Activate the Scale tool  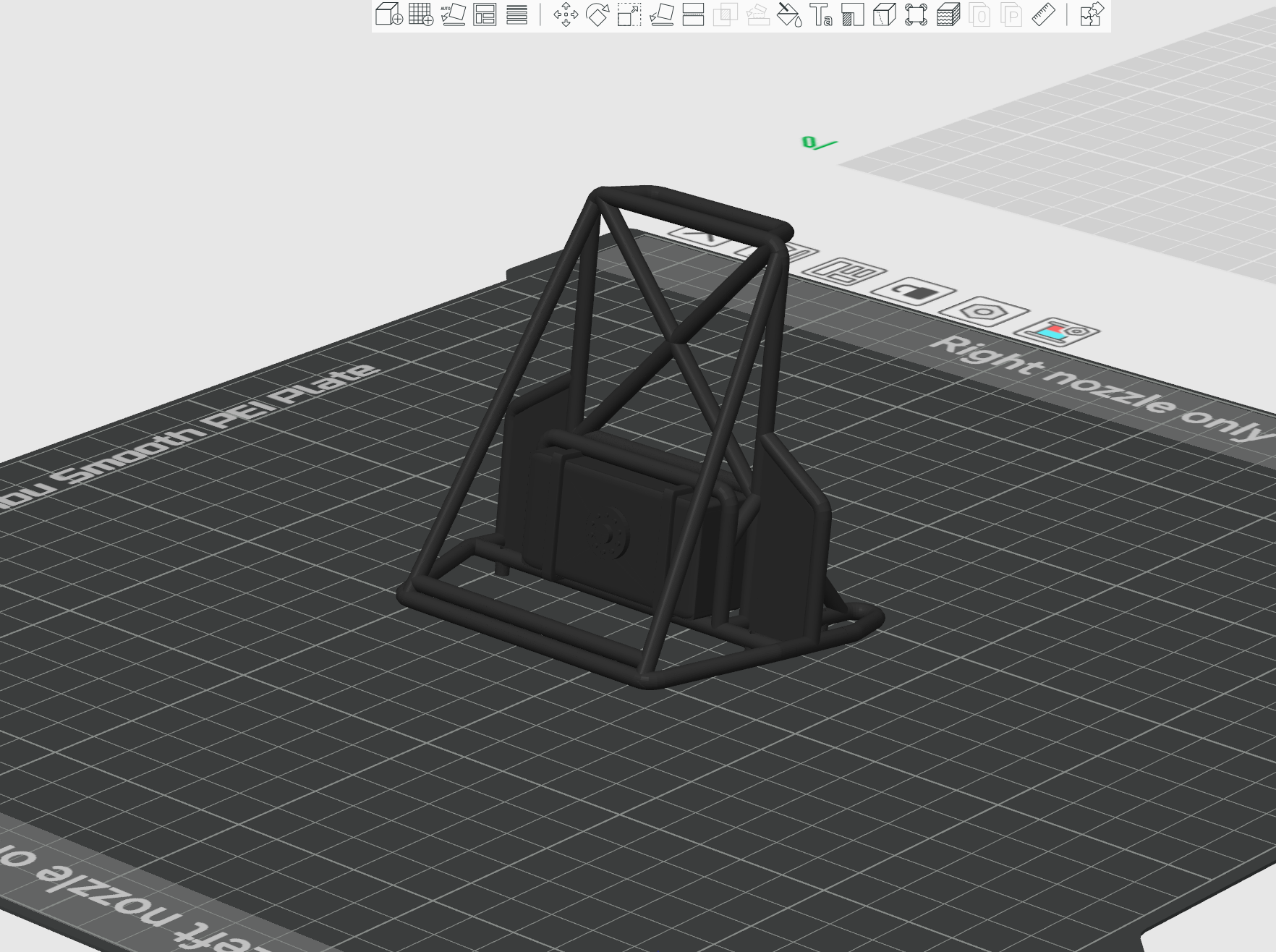pyautogui.click(x=629, y=14)
